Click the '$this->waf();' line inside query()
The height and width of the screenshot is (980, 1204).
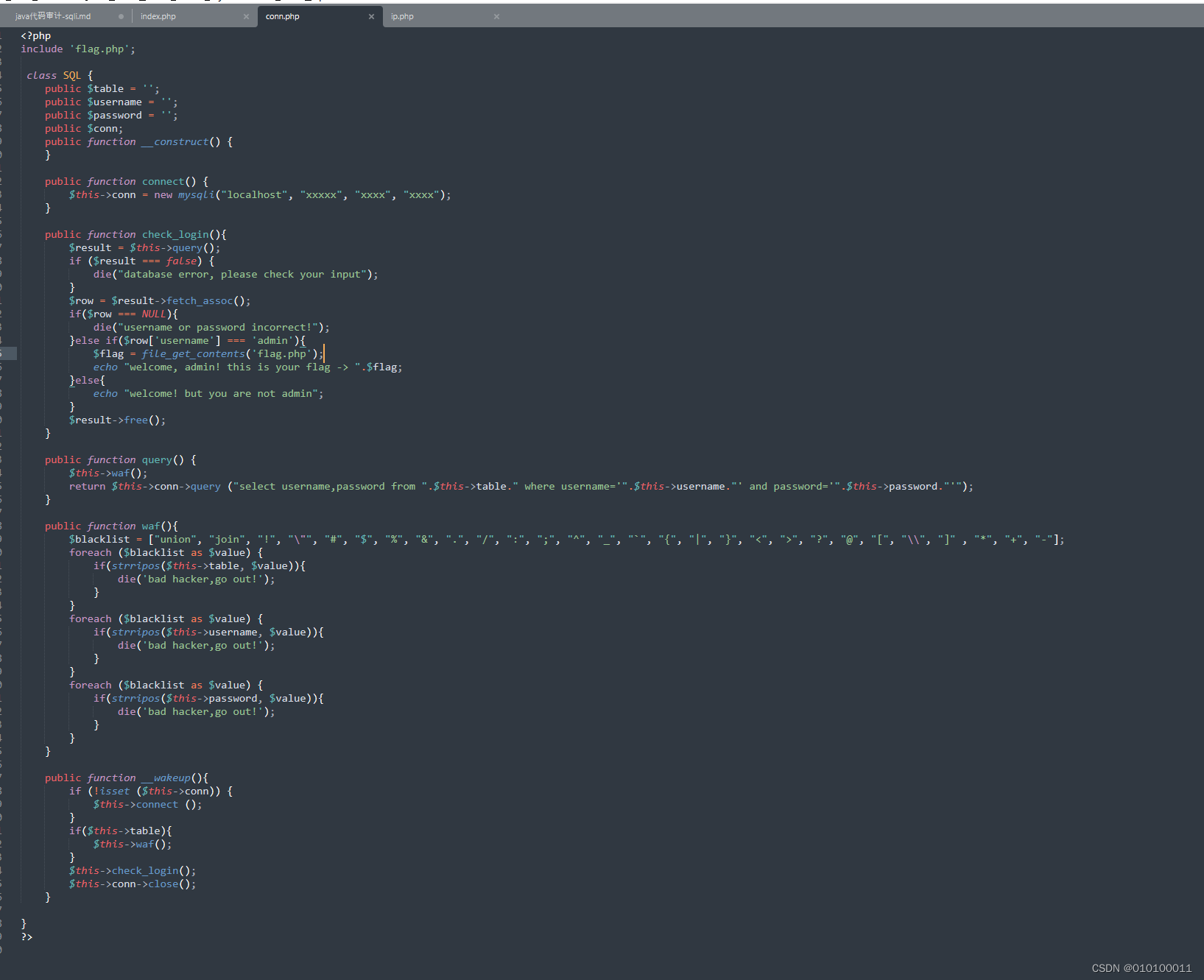[x=108, y=473]
